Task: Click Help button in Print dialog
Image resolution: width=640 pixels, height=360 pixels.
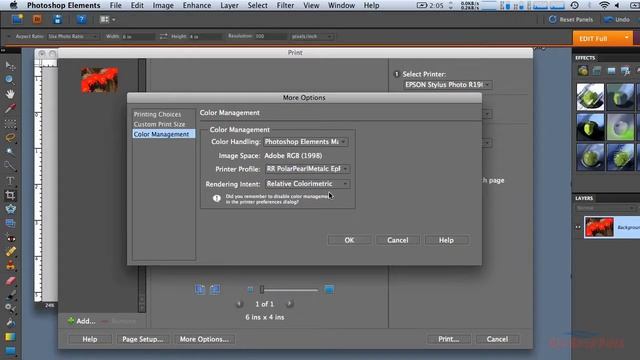Action: tap(90, 339)
